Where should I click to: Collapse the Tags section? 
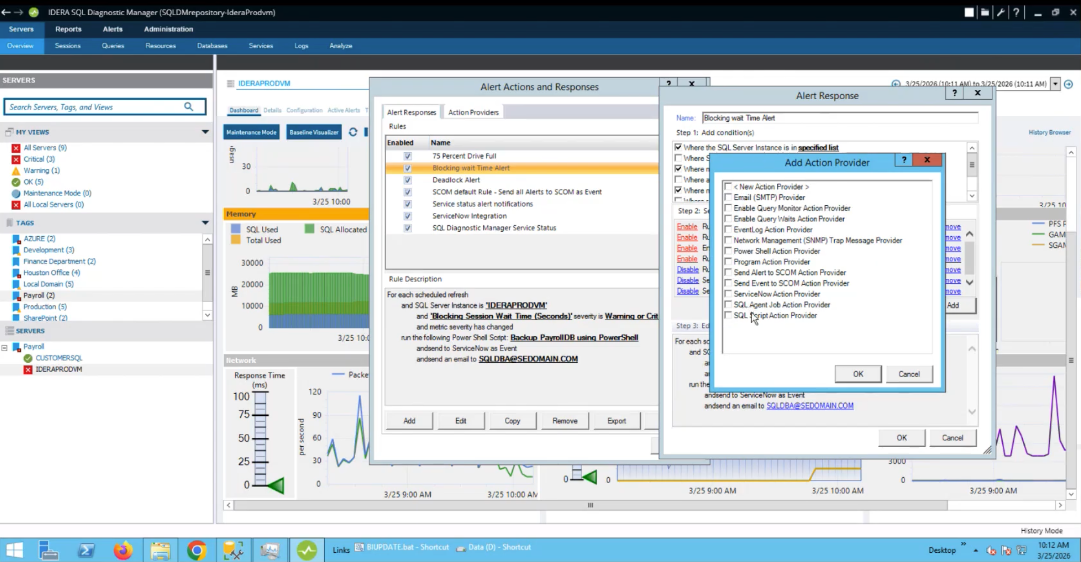coord(205,223)
